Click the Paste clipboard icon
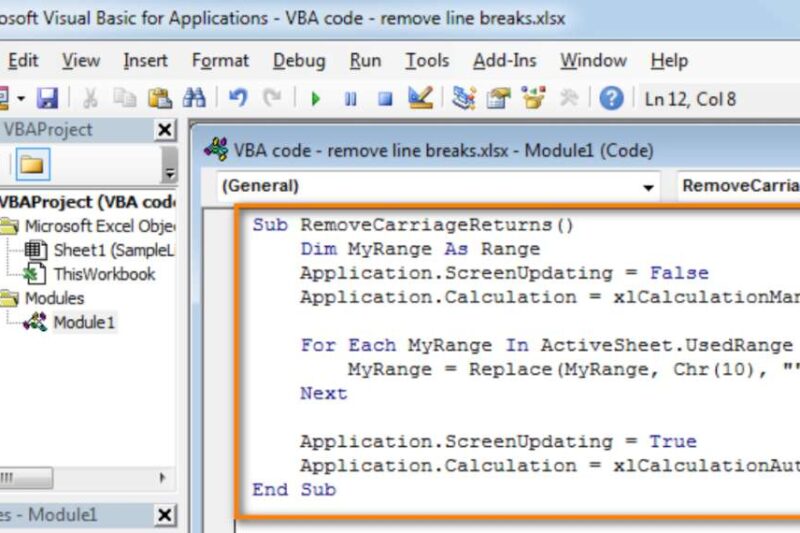The height and width of the screenshot is (533, 800). click(x=160, y=98)
